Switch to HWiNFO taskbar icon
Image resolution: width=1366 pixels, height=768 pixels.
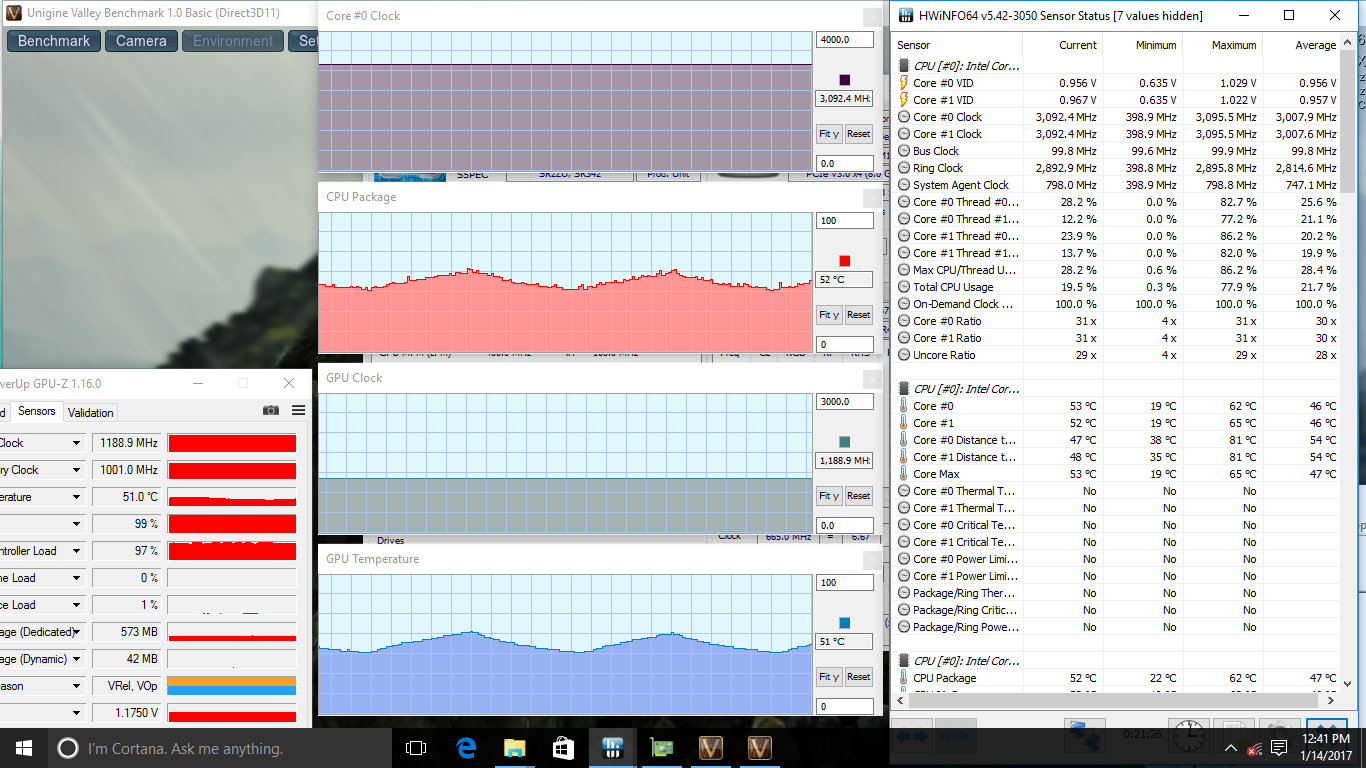[612, 748]
